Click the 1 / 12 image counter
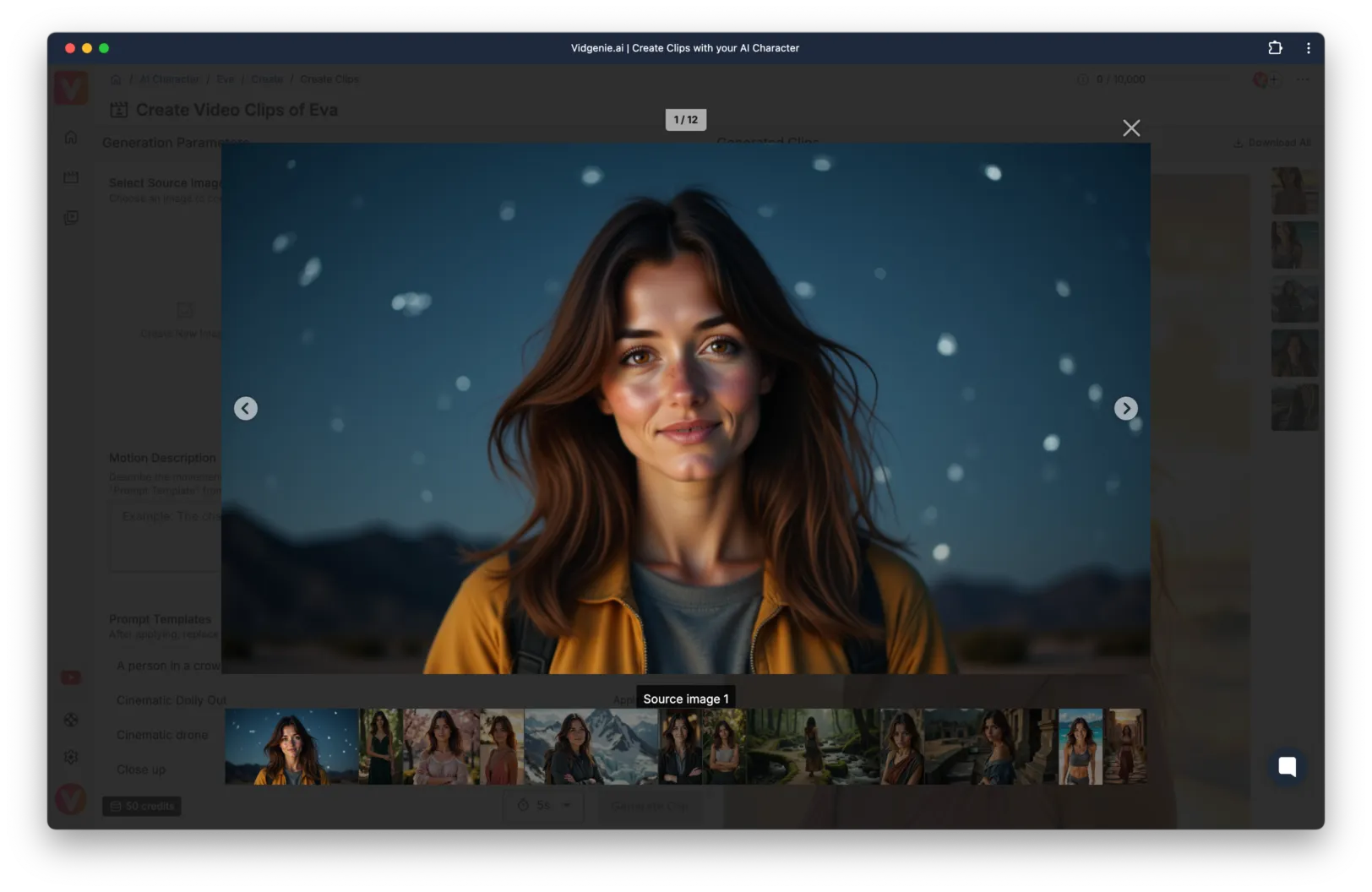The image size is (1372, 892). click(x=686, y=120)
